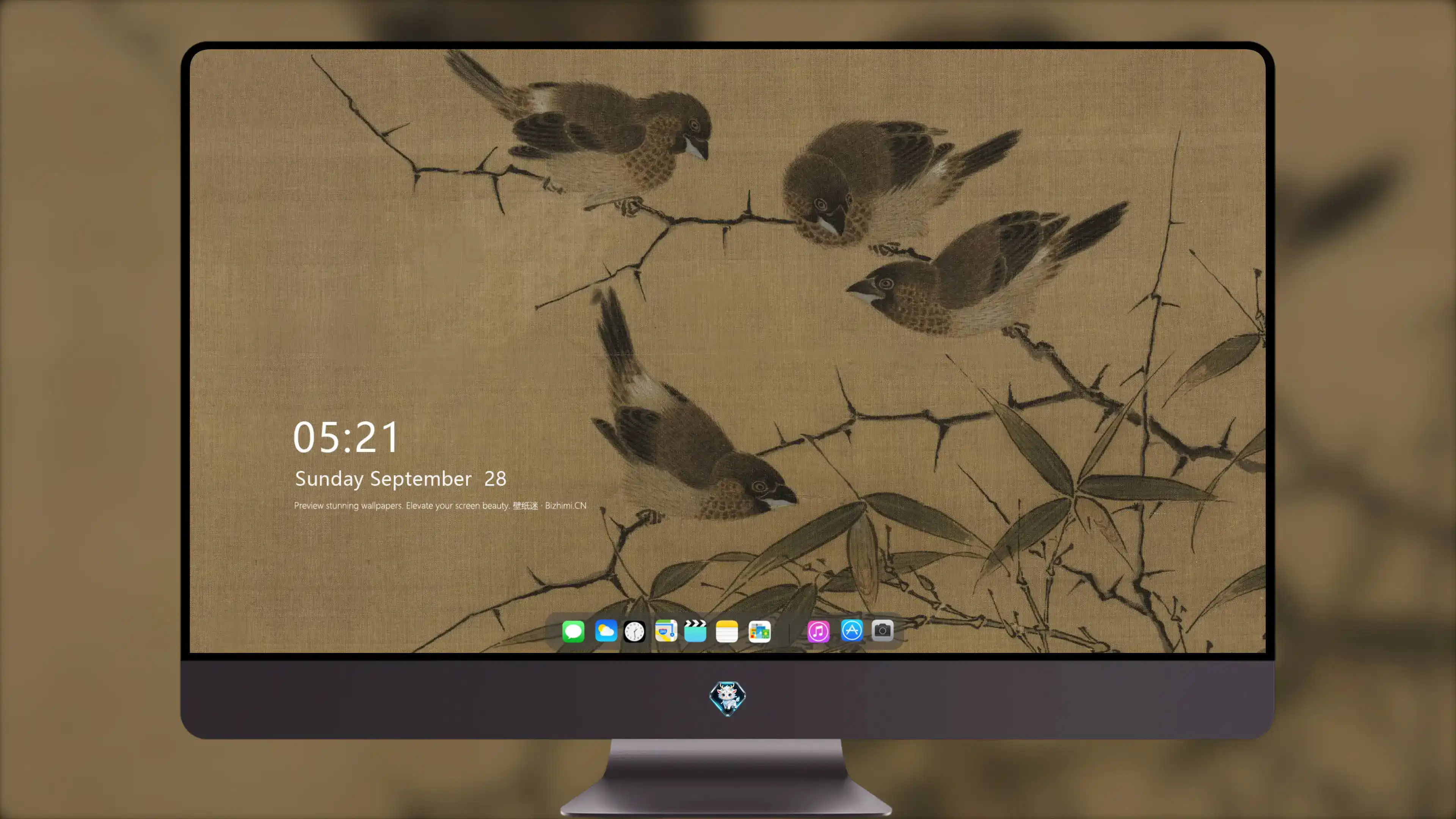Launch the pink iTunes Store music icon
Image resolution: width=1456 pixels, height=819 pixels.
tap(819, 631)
